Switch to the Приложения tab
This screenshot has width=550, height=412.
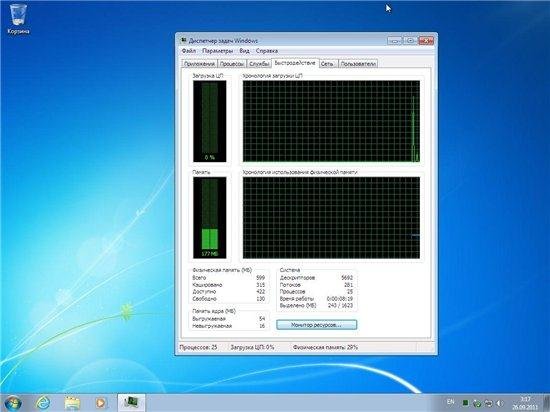pyautogui.click(x=199, y=64)
